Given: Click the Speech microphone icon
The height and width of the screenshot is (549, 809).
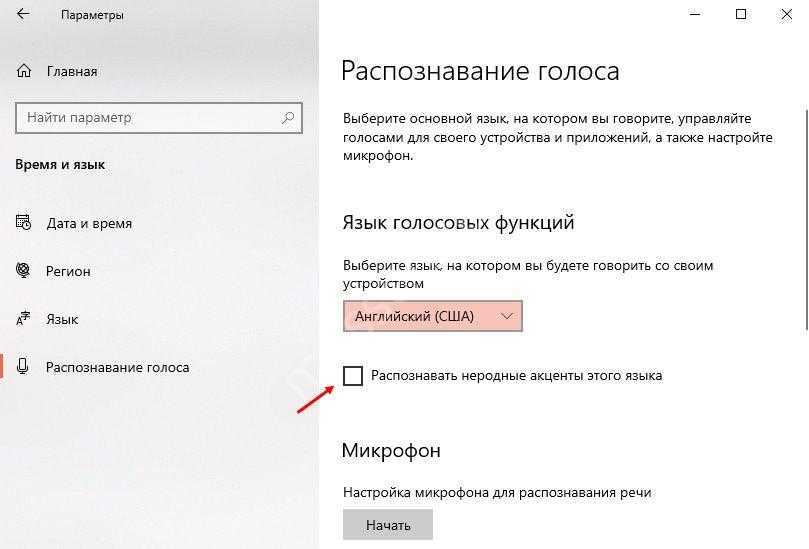Looking at the screenshot, I should [x=24, y=367].
